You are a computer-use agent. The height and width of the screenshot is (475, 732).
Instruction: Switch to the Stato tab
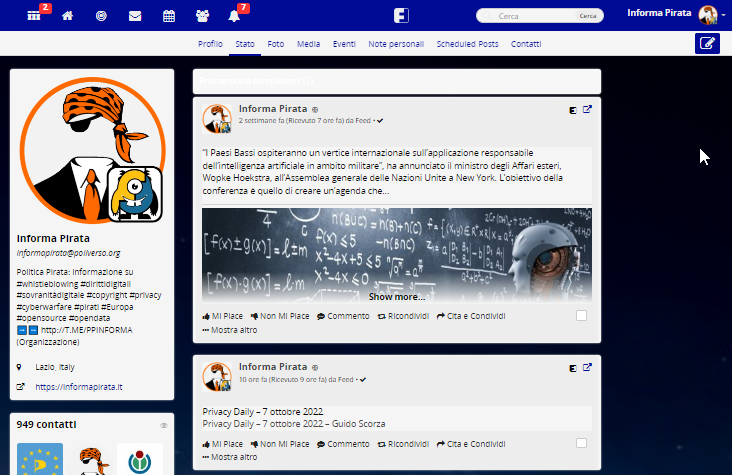click(245, 44)
